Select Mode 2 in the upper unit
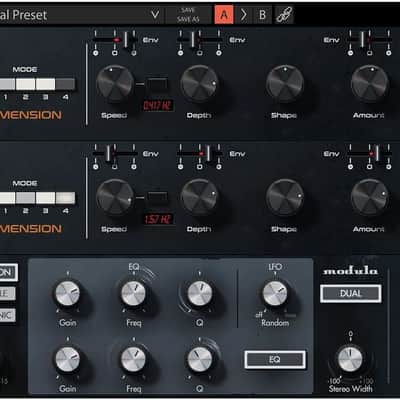400x400 pixels. click(x=25, y=84)
